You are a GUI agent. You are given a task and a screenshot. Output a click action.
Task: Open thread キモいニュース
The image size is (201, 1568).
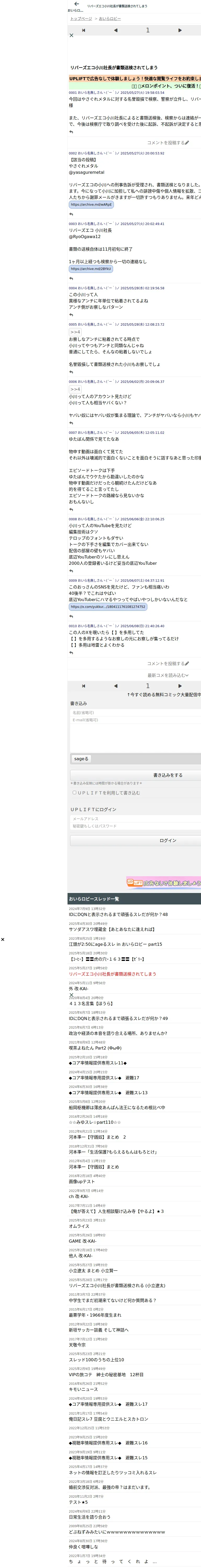click(x=83, y=1390)
